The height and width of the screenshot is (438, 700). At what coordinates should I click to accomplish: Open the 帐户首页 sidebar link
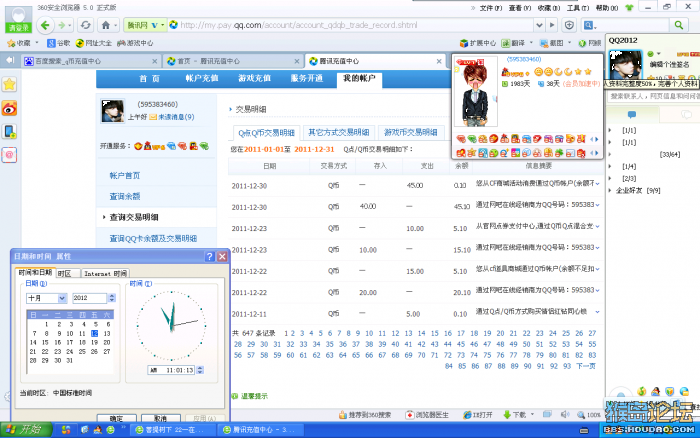coord(125,175)
